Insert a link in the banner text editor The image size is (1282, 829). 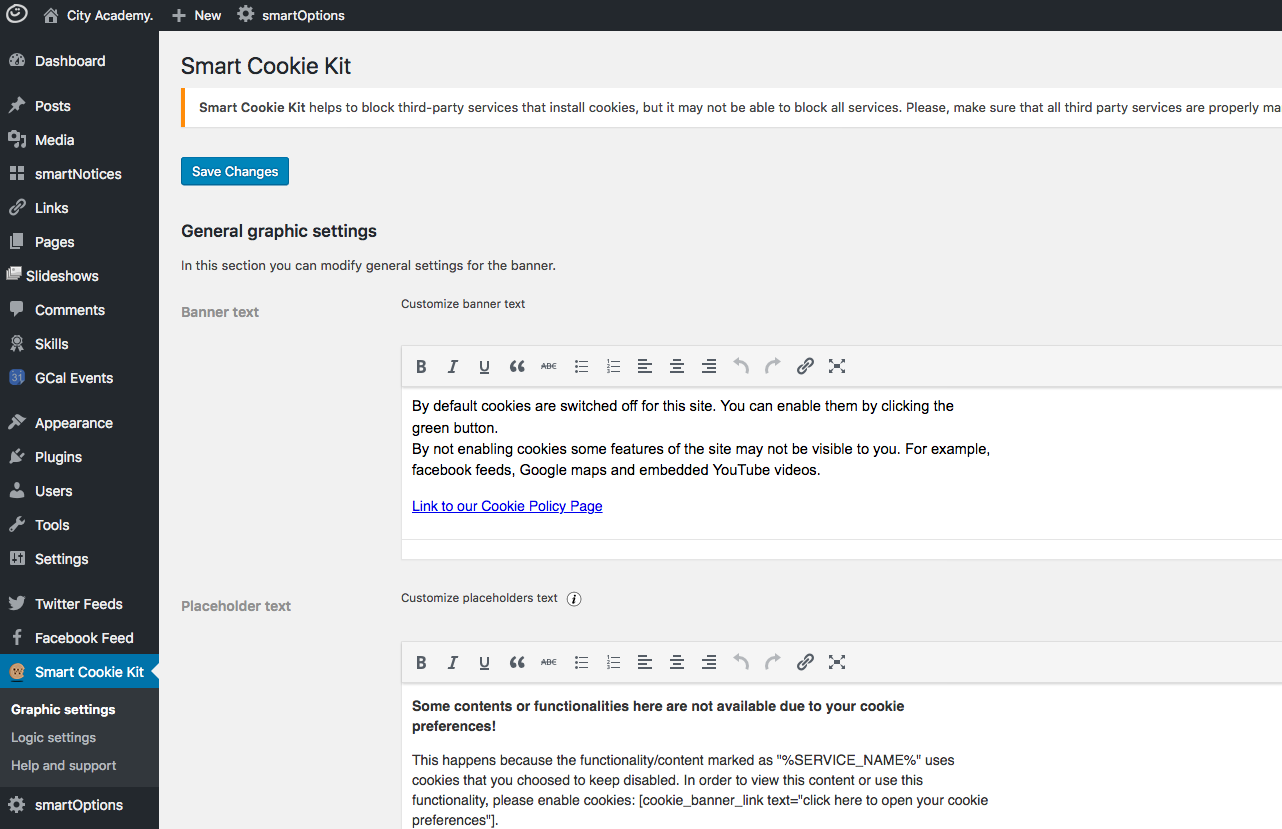click(805, 367)
